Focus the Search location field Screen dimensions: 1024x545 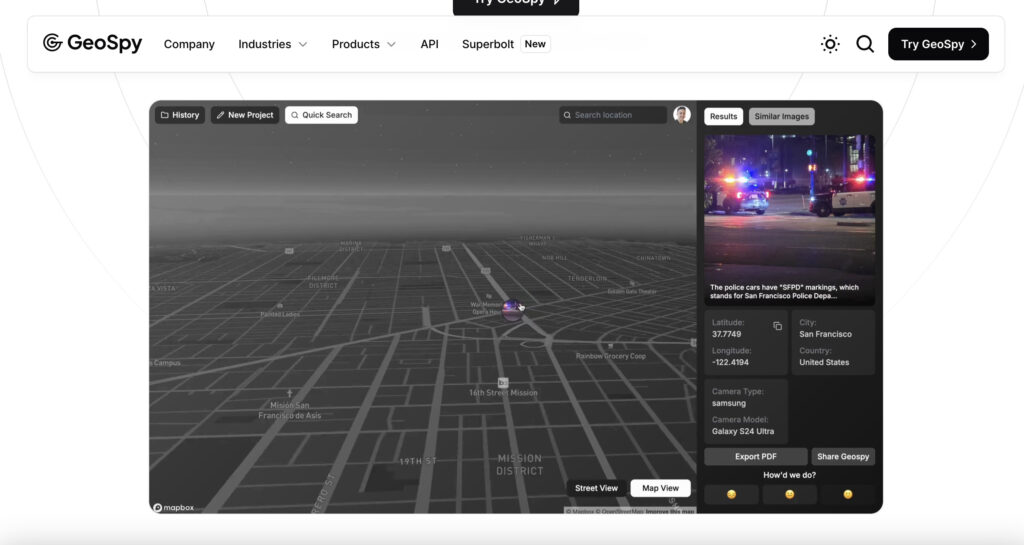[613, 115]
